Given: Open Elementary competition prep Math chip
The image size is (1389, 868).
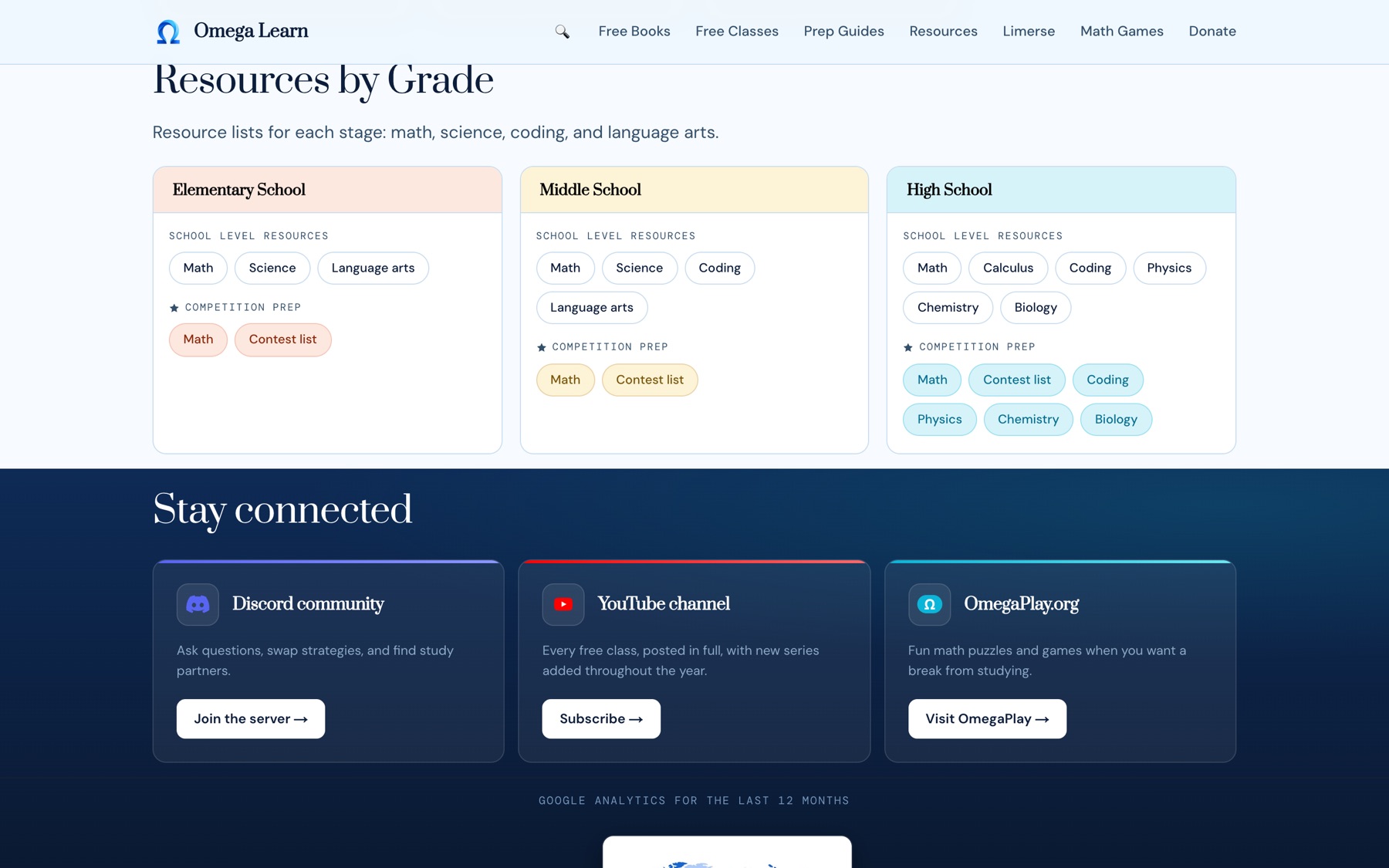Looking at the screenshot, I should click(x=198, y=339).
